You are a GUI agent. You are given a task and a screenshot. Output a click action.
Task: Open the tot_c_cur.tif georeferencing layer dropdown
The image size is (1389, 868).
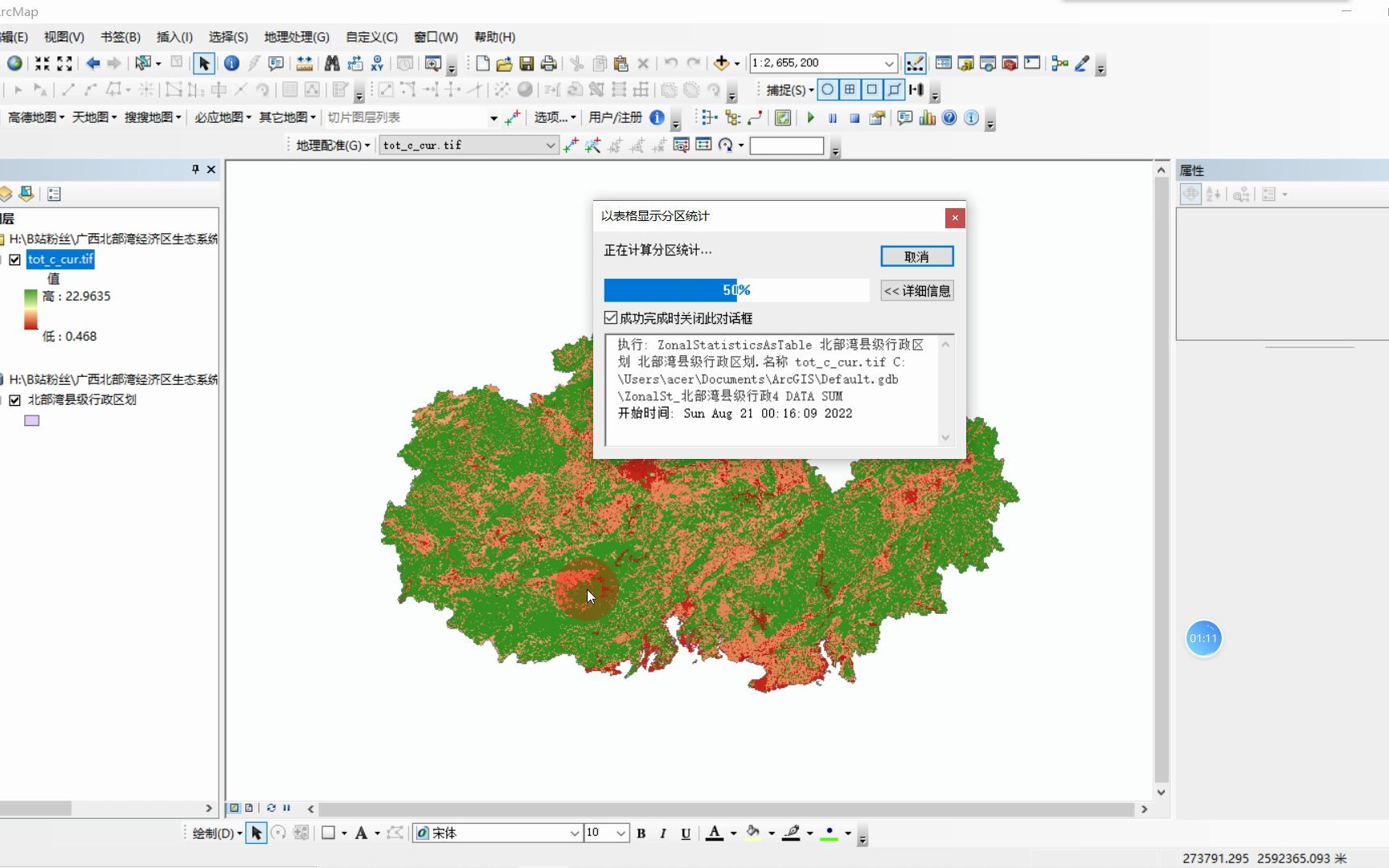(551, 145)
